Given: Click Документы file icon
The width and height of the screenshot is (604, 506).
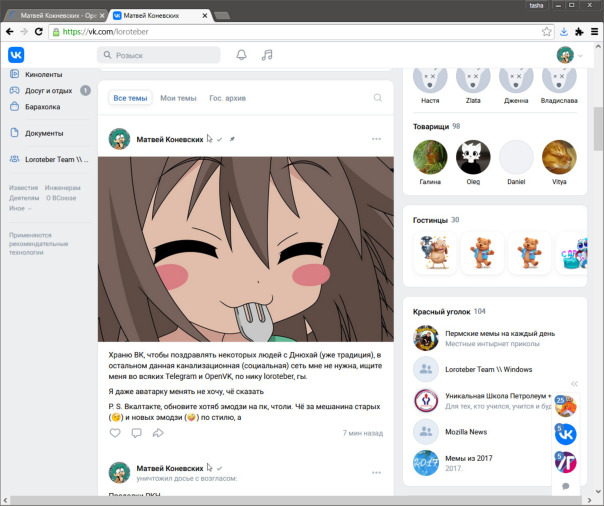Looking at the screenshot, I should [14, 133].
